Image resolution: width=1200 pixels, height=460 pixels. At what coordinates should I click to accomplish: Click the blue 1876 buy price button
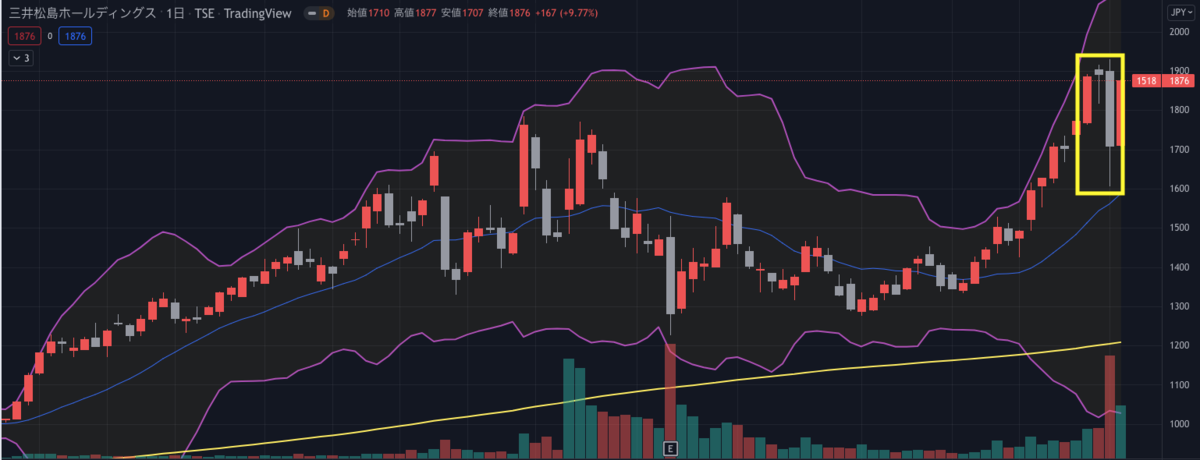coord(74,36)
